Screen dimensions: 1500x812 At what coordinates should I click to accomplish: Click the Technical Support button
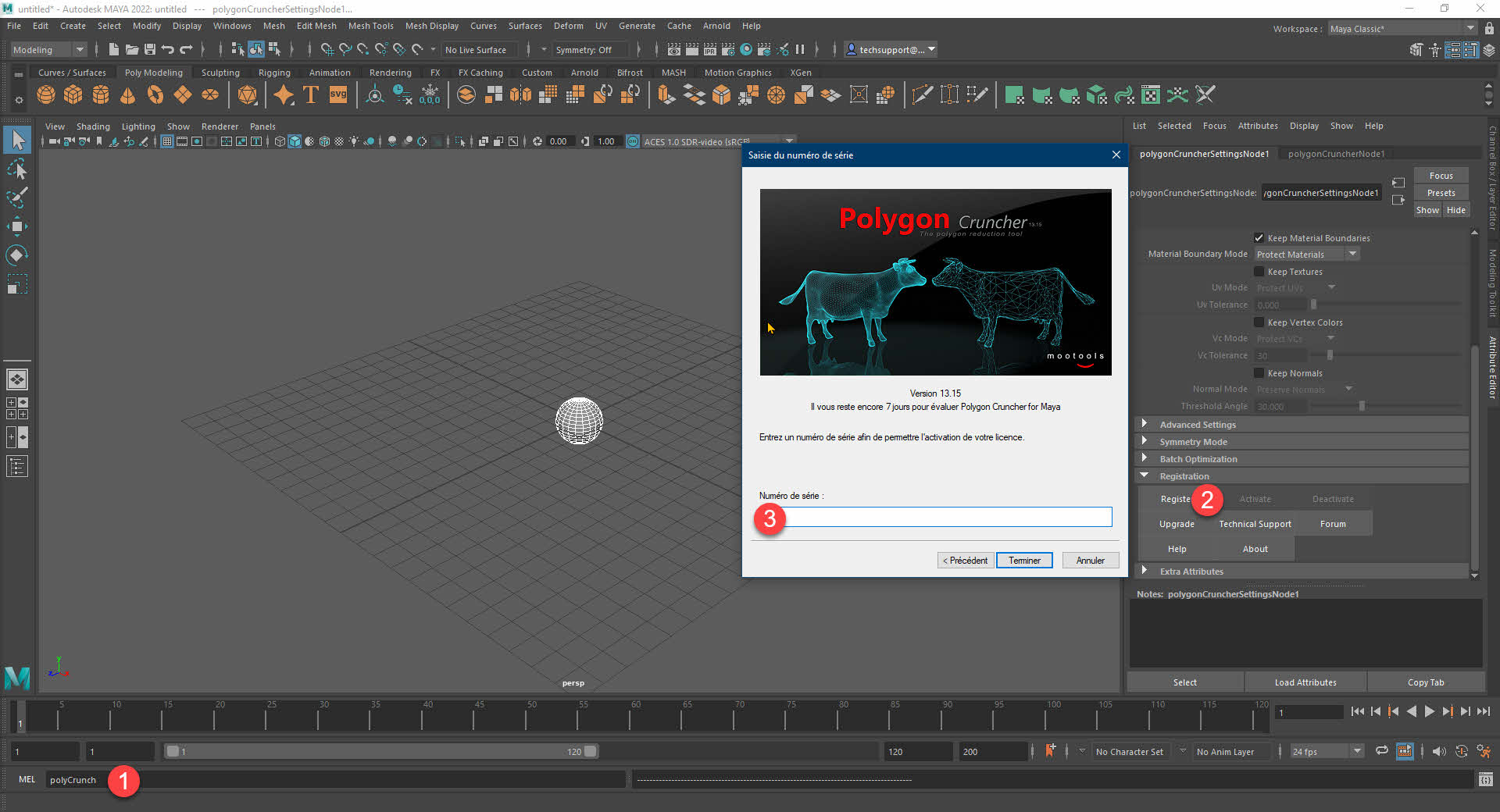[x=1255, y=524]
